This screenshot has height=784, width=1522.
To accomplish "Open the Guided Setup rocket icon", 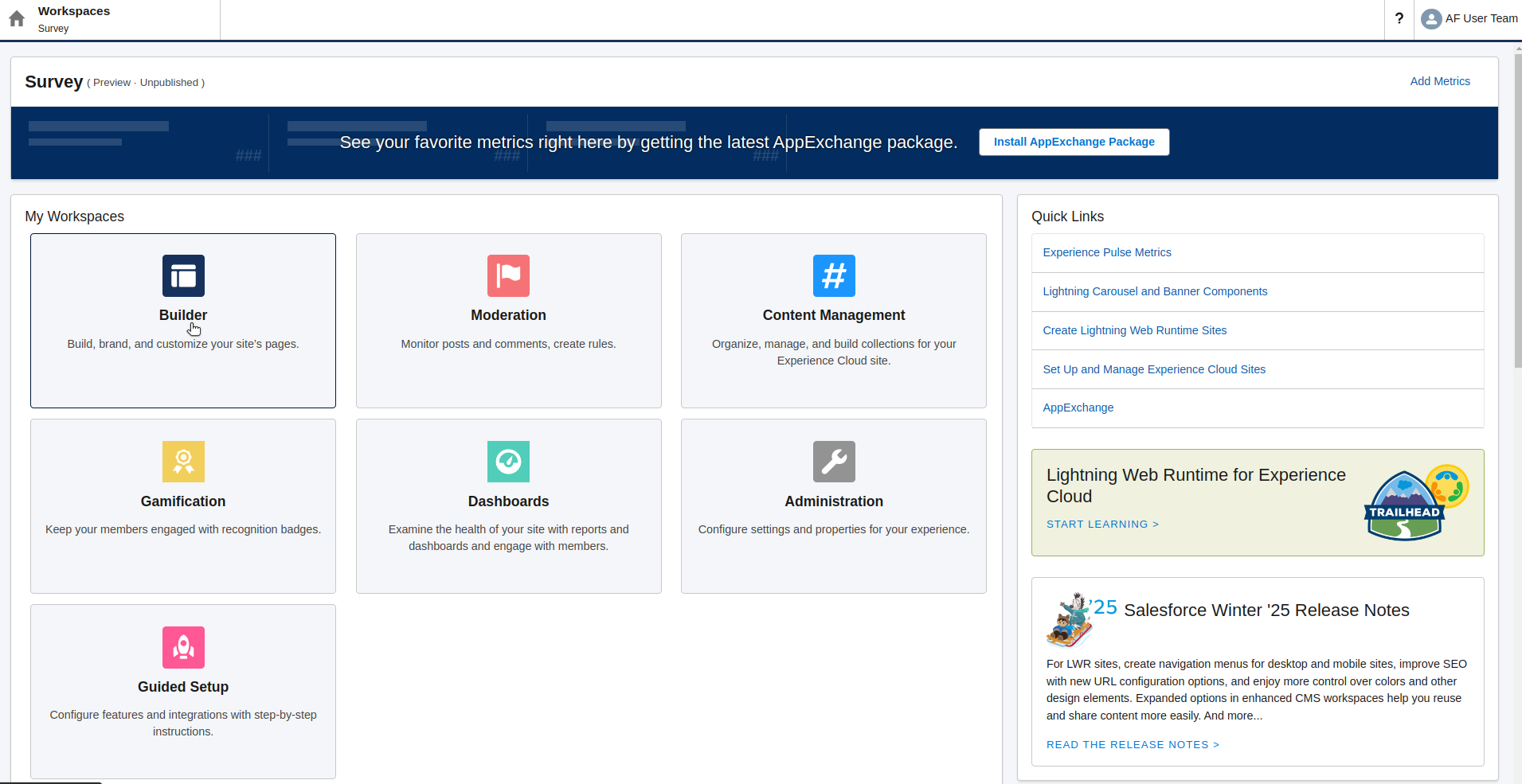I will (x=183, y=647).
